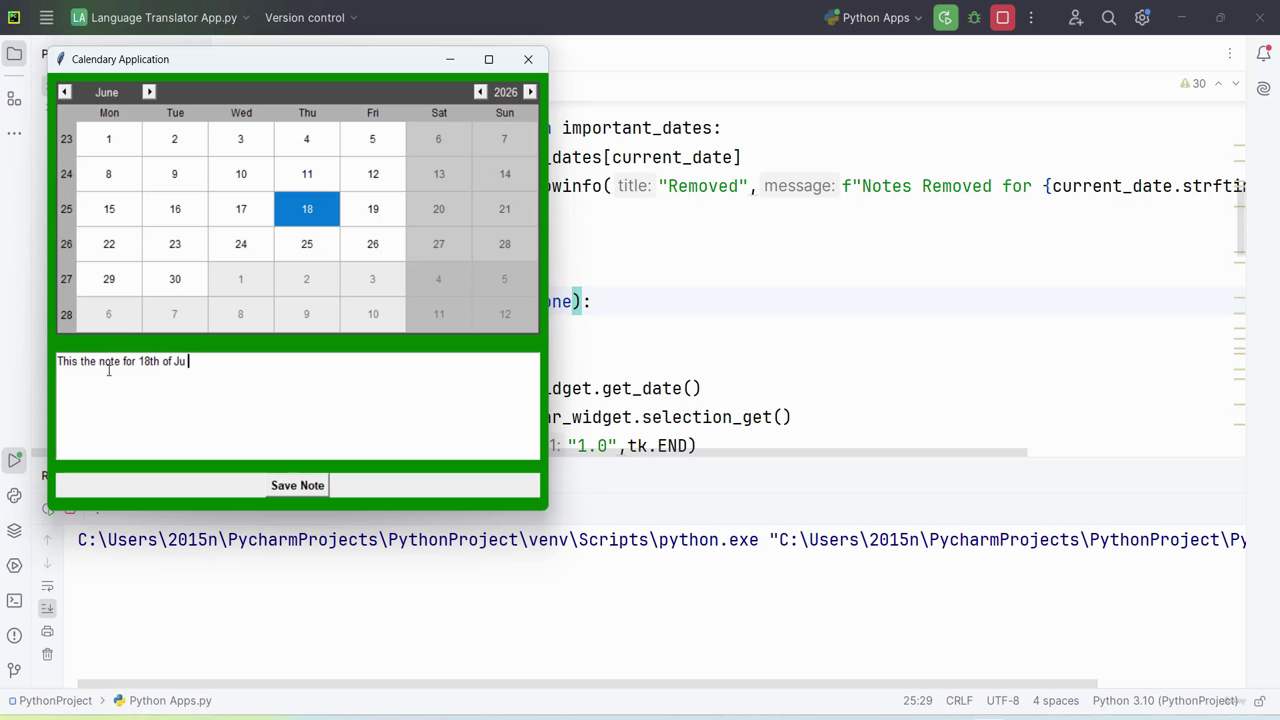Open the CRLF line separator selector
The image size is (1280, 720).
pos(959,701)
